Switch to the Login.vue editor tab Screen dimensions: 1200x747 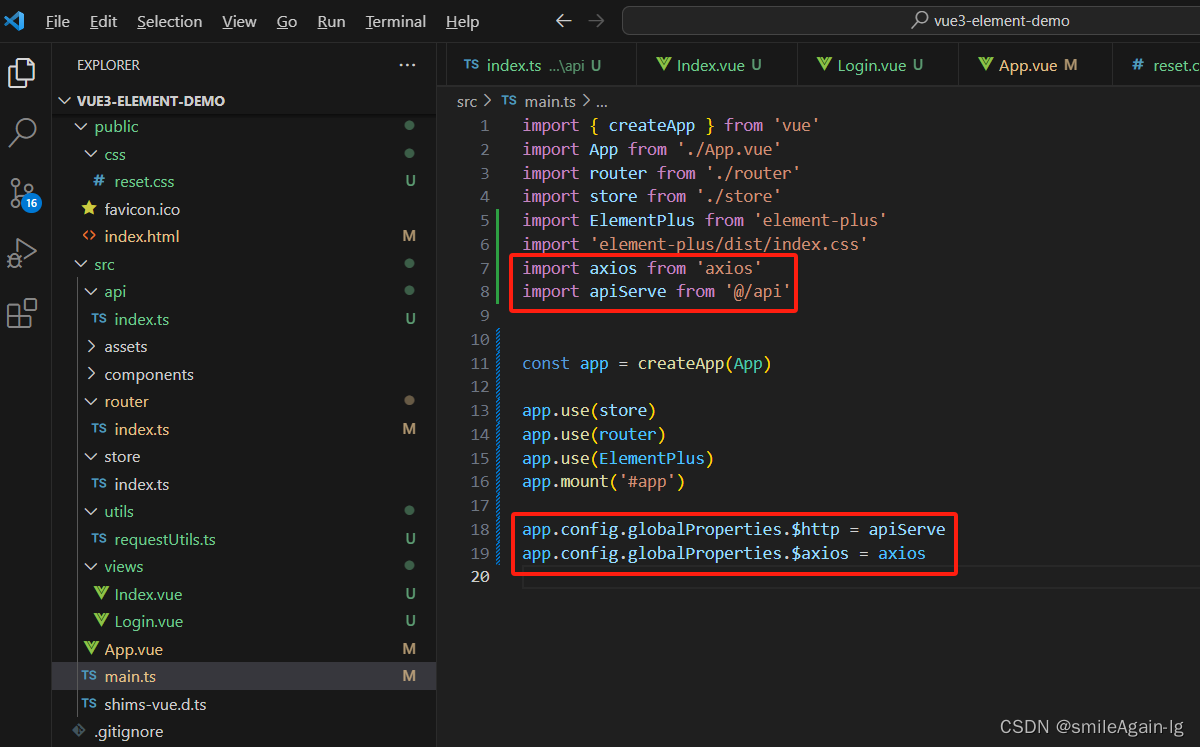pyautogui.click(x=871, y=65)
